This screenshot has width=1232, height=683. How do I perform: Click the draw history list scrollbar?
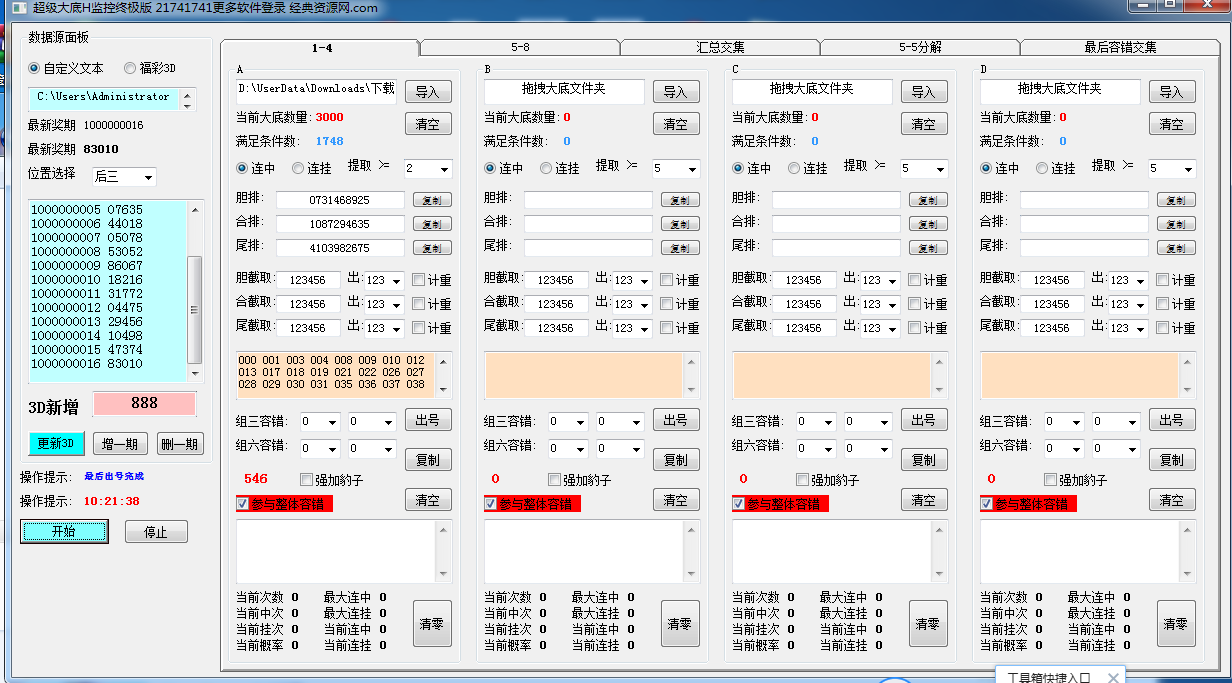point(194,290)
